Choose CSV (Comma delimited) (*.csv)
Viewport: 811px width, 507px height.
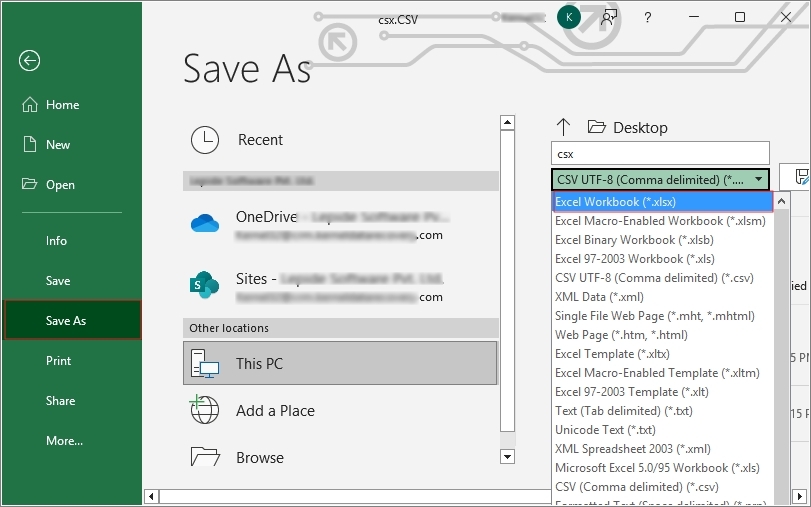coord(663,487)
